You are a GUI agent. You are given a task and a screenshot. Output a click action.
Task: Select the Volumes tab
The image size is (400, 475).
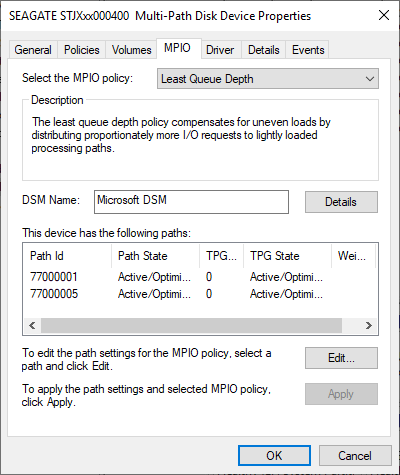point(131,50)
